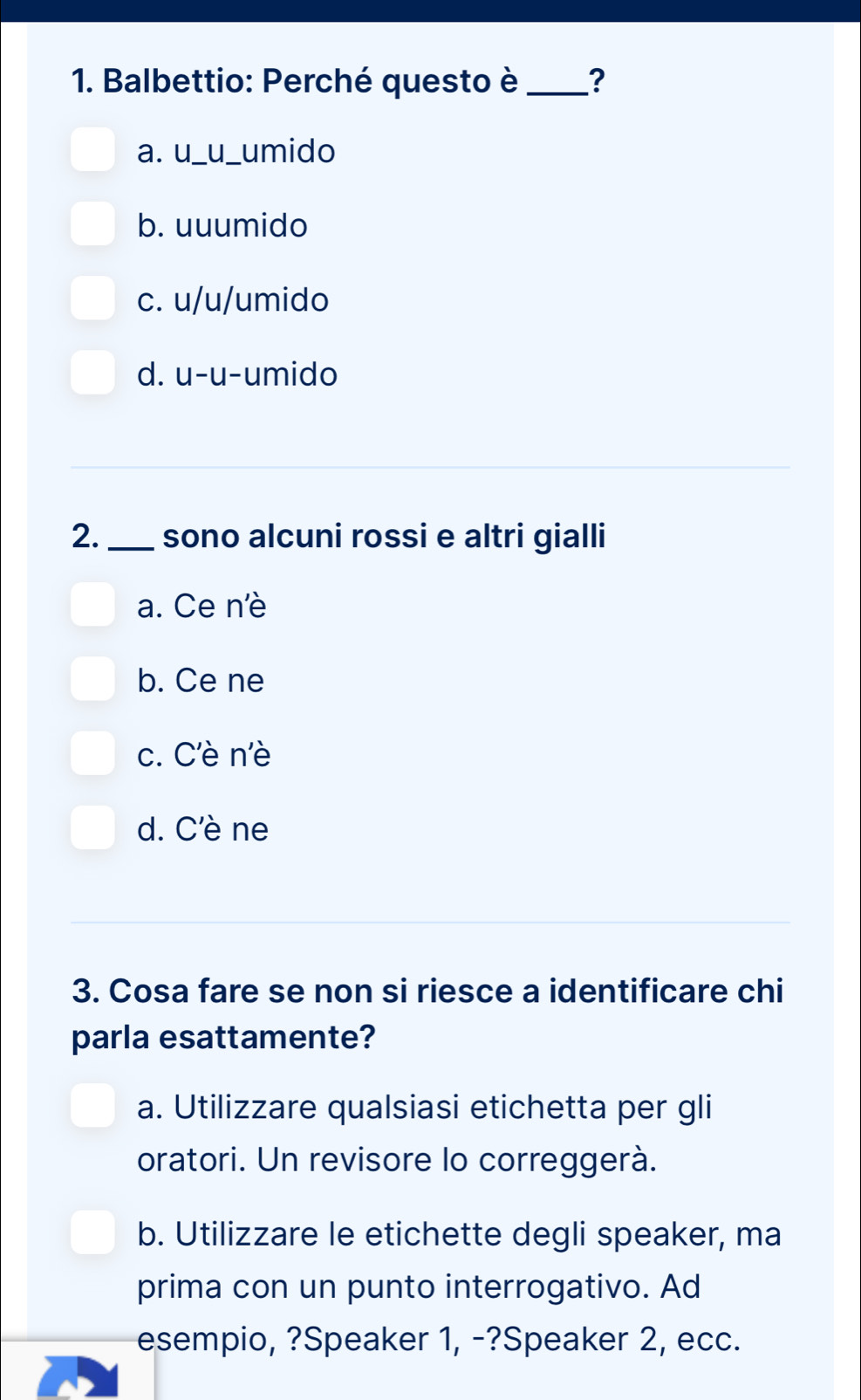Mark the 'u-u-umido' checkbox
Screen dimensions: 861x1400
(x=93, y=373)
